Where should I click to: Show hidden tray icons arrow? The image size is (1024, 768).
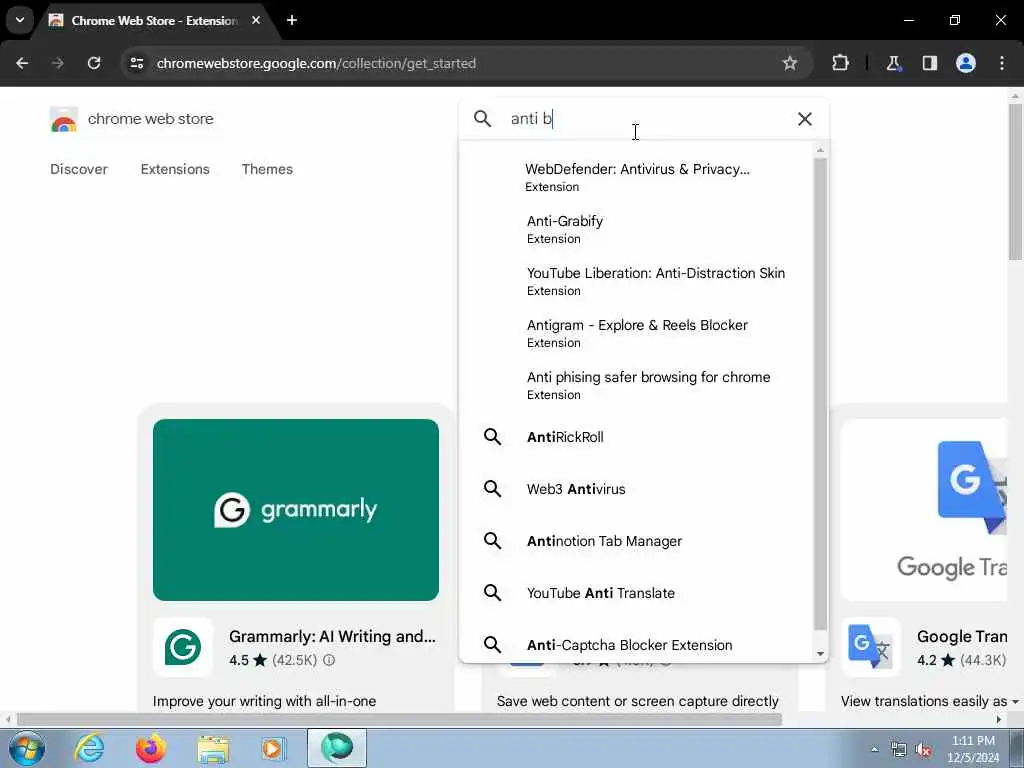coord(874,749)
